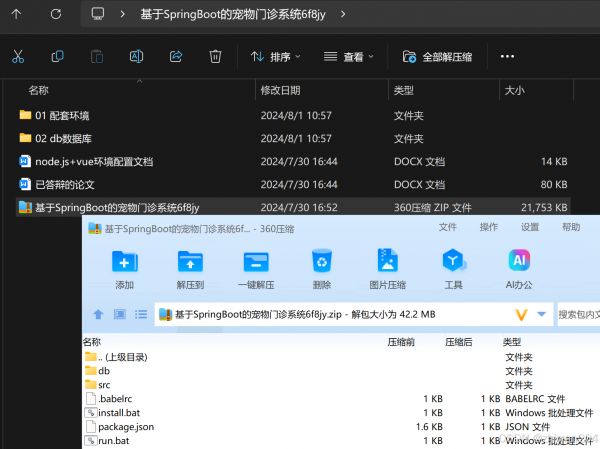Rename the selected file via toolbar icon
Screen dimensions: 600x449
[137, 57]
